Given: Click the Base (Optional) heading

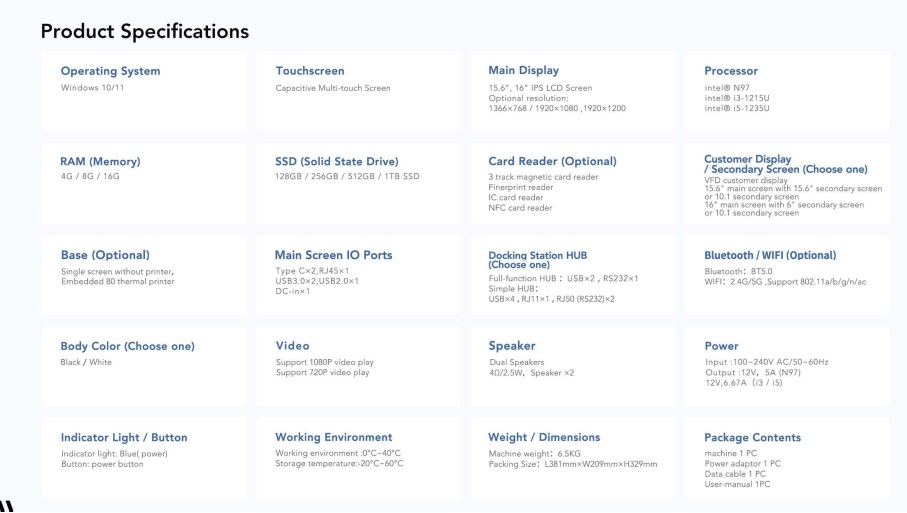Looking at the screenshot, I should [x=105, y=255].
